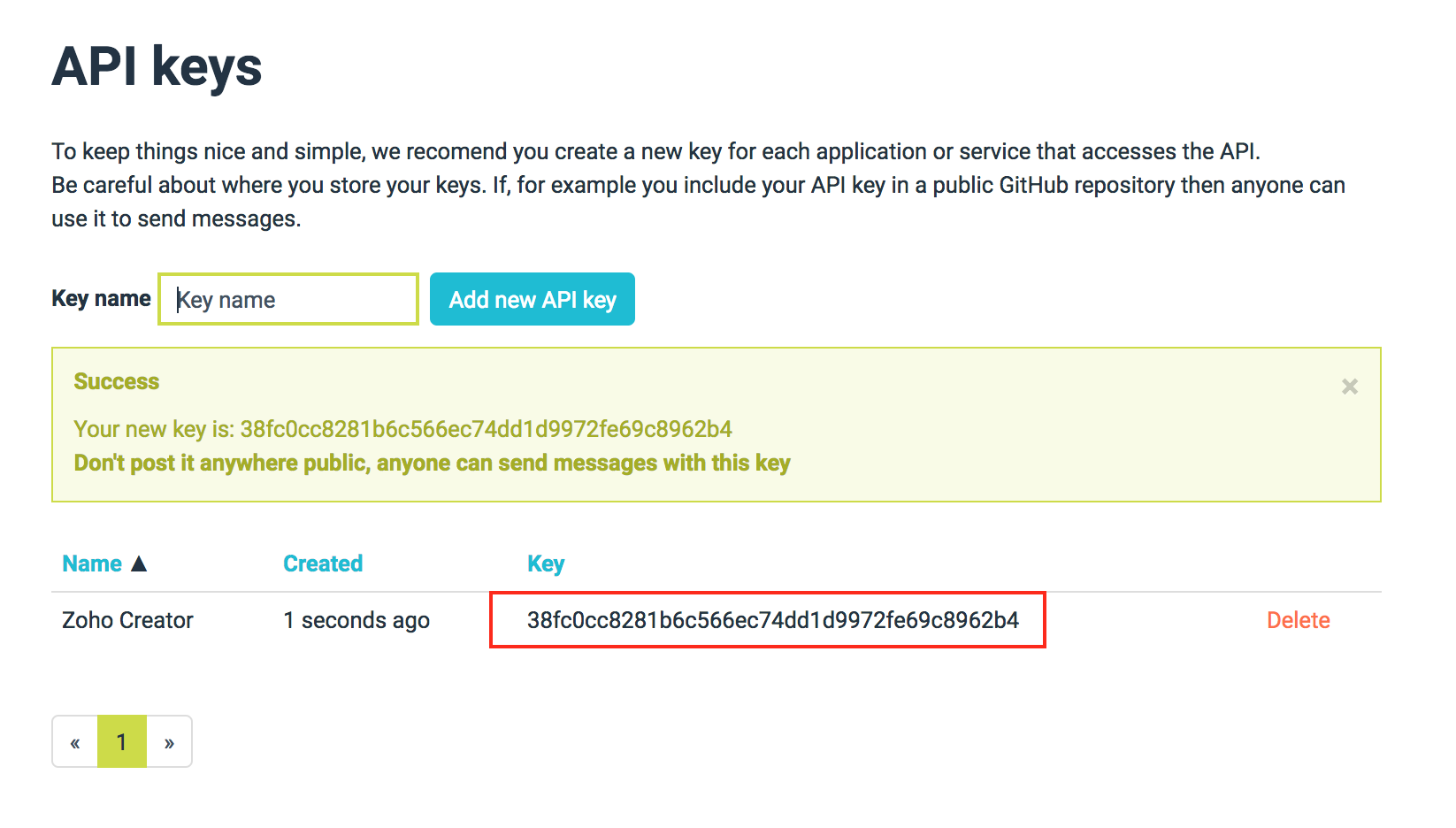Sort table by Key column header
This screenshot has width=1456, height=828.
tap(546, 563)
